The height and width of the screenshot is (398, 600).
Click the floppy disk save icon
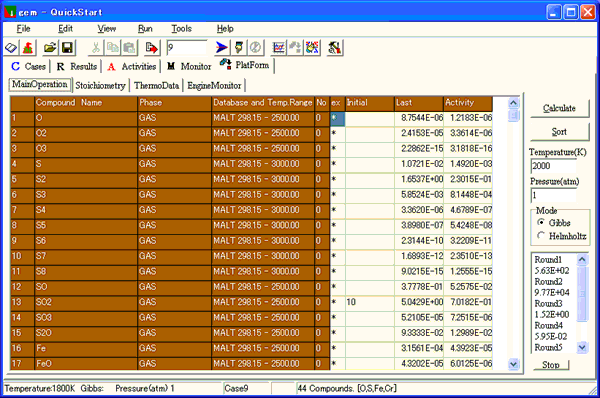[x=67, y=48]
